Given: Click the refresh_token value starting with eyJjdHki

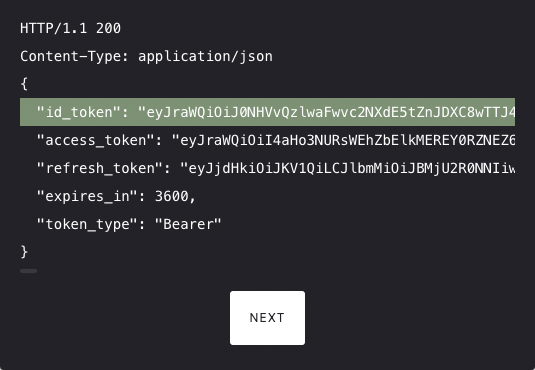Looking at the screenshot, I should point(347,168).
